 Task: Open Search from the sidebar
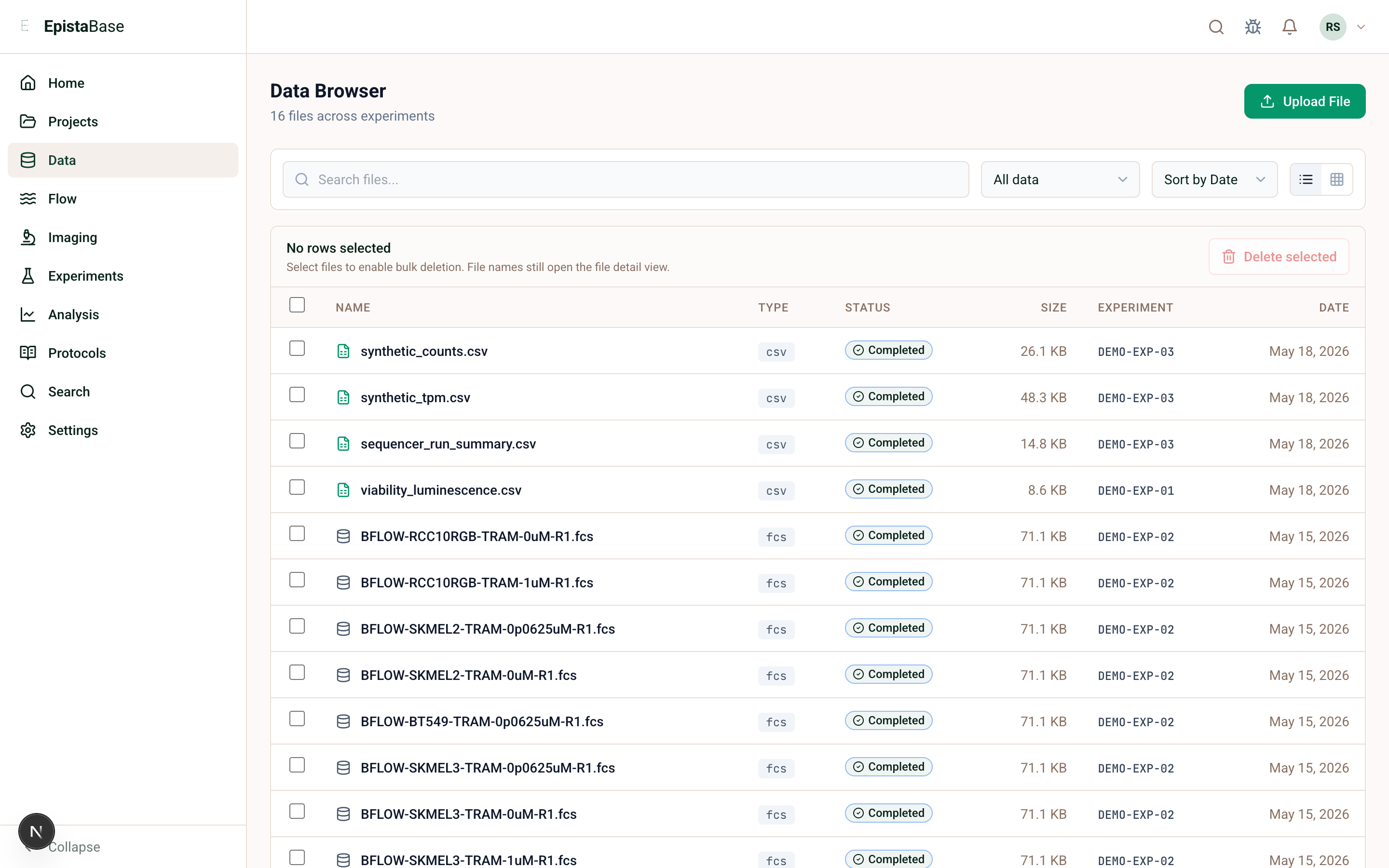[x=123, y=392]
